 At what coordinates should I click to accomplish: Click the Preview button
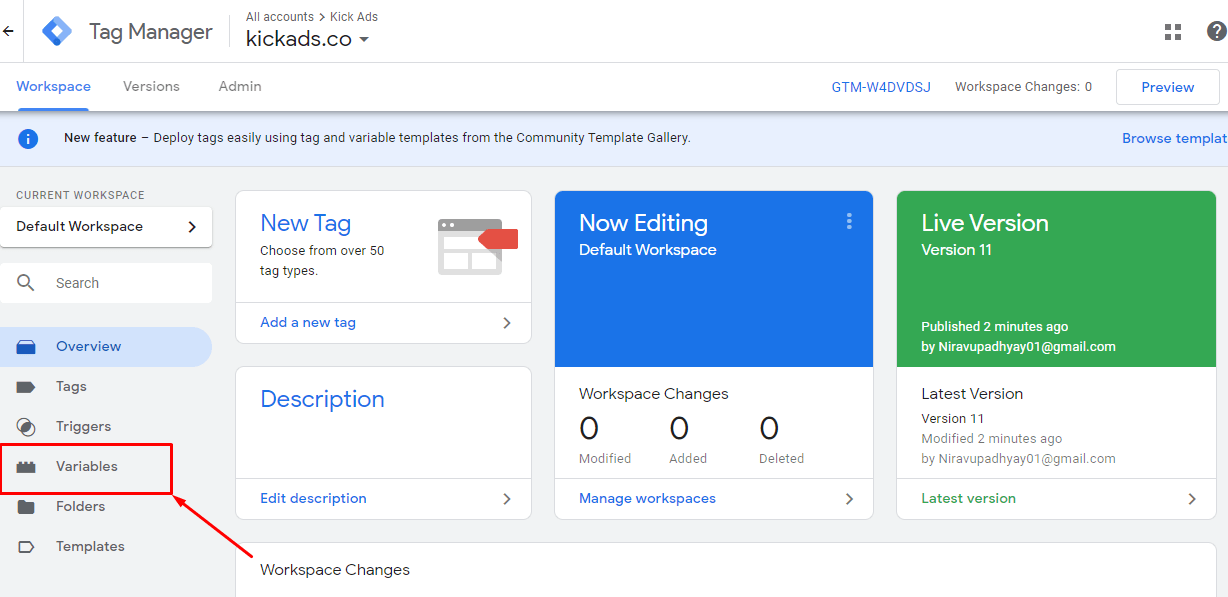(1168, 87)
